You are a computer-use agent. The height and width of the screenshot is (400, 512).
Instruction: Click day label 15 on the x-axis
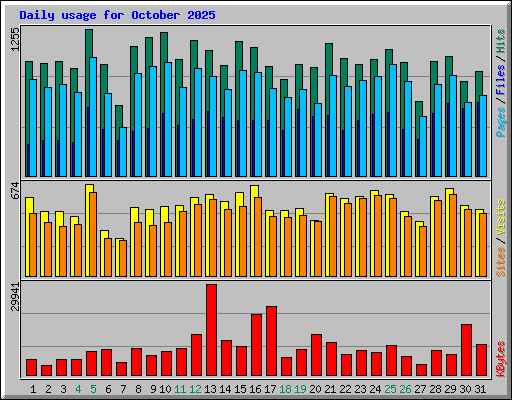240,389
